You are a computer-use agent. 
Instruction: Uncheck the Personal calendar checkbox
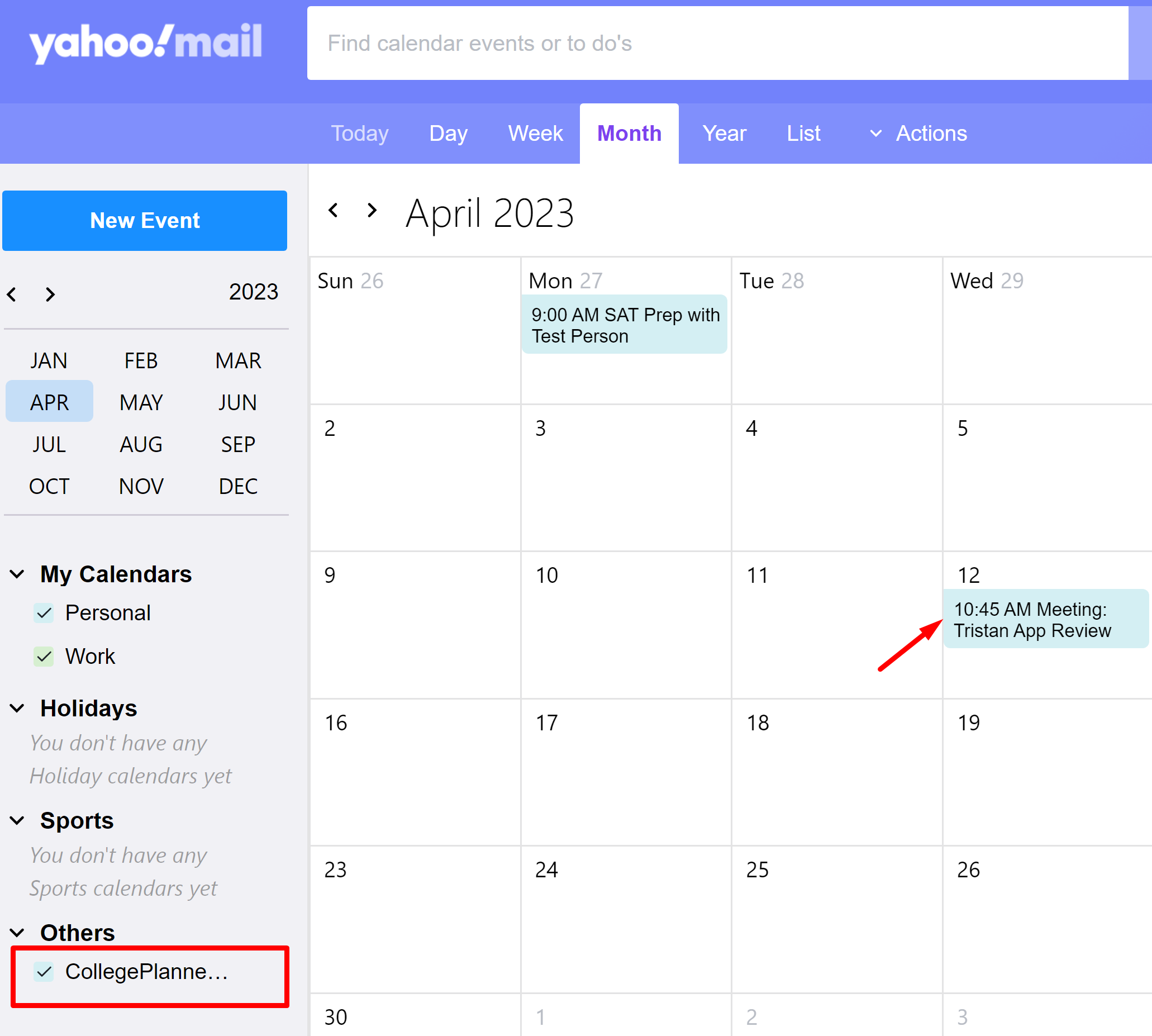(x=44, y=613)
